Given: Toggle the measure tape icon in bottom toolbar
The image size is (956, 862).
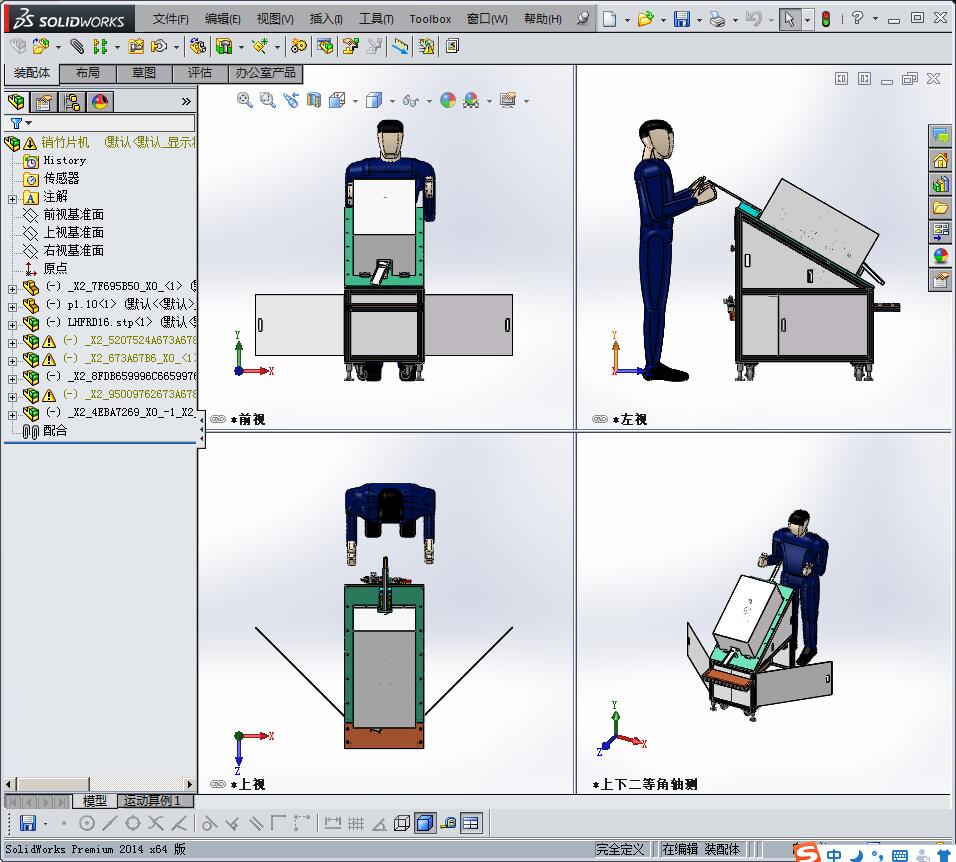Looking at the screenshot, I should point(448,824).
